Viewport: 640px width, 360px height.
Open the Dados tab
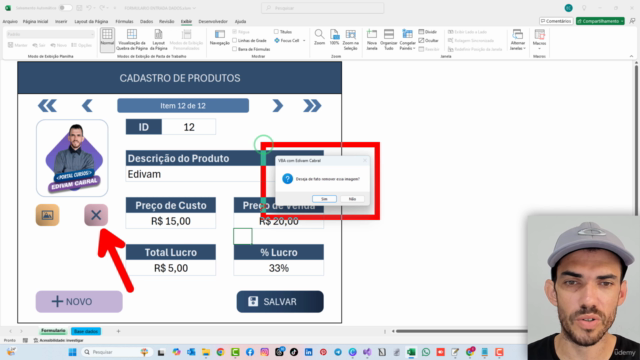[146, 21]
